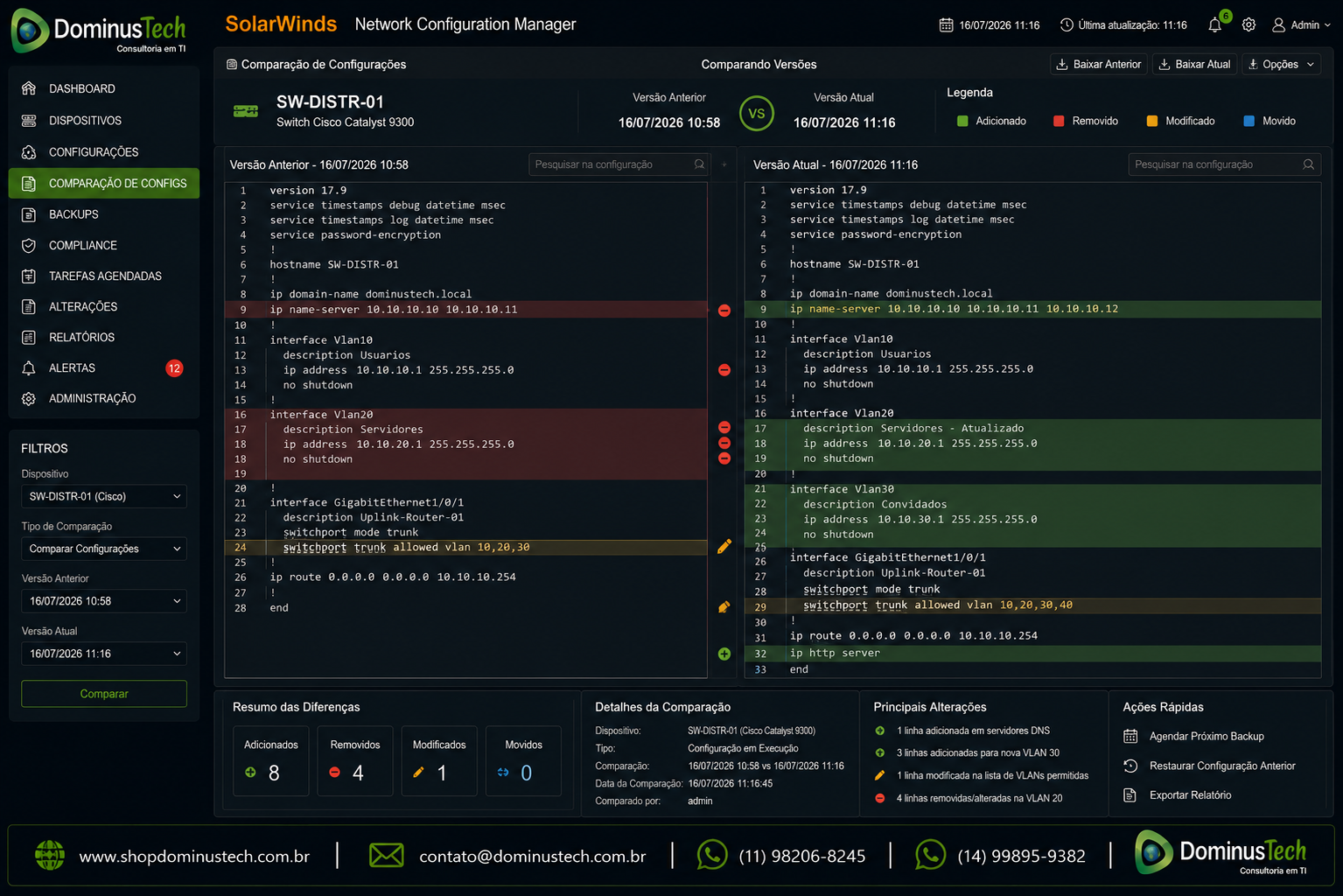Click www.shopdominustech.com.br website link
The image size is (1343, 896).
(194, 857)
